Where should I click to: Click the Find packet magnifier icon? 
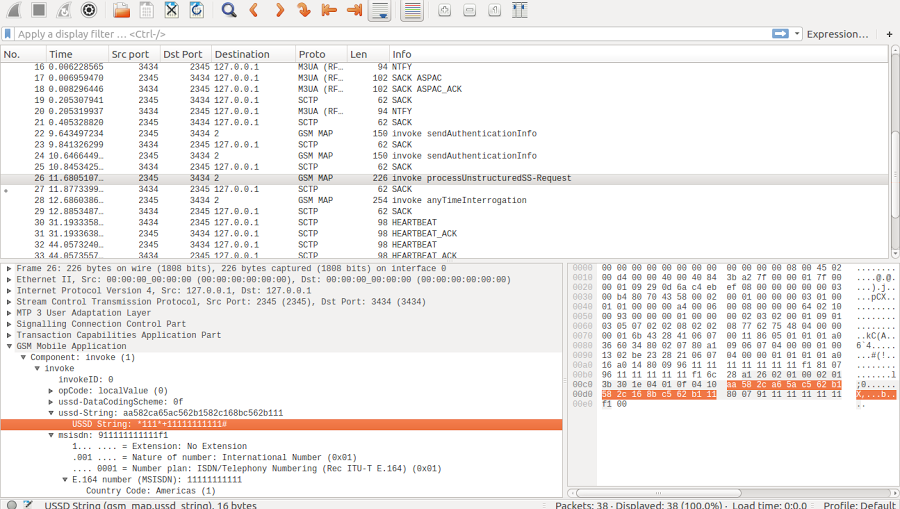229,10
